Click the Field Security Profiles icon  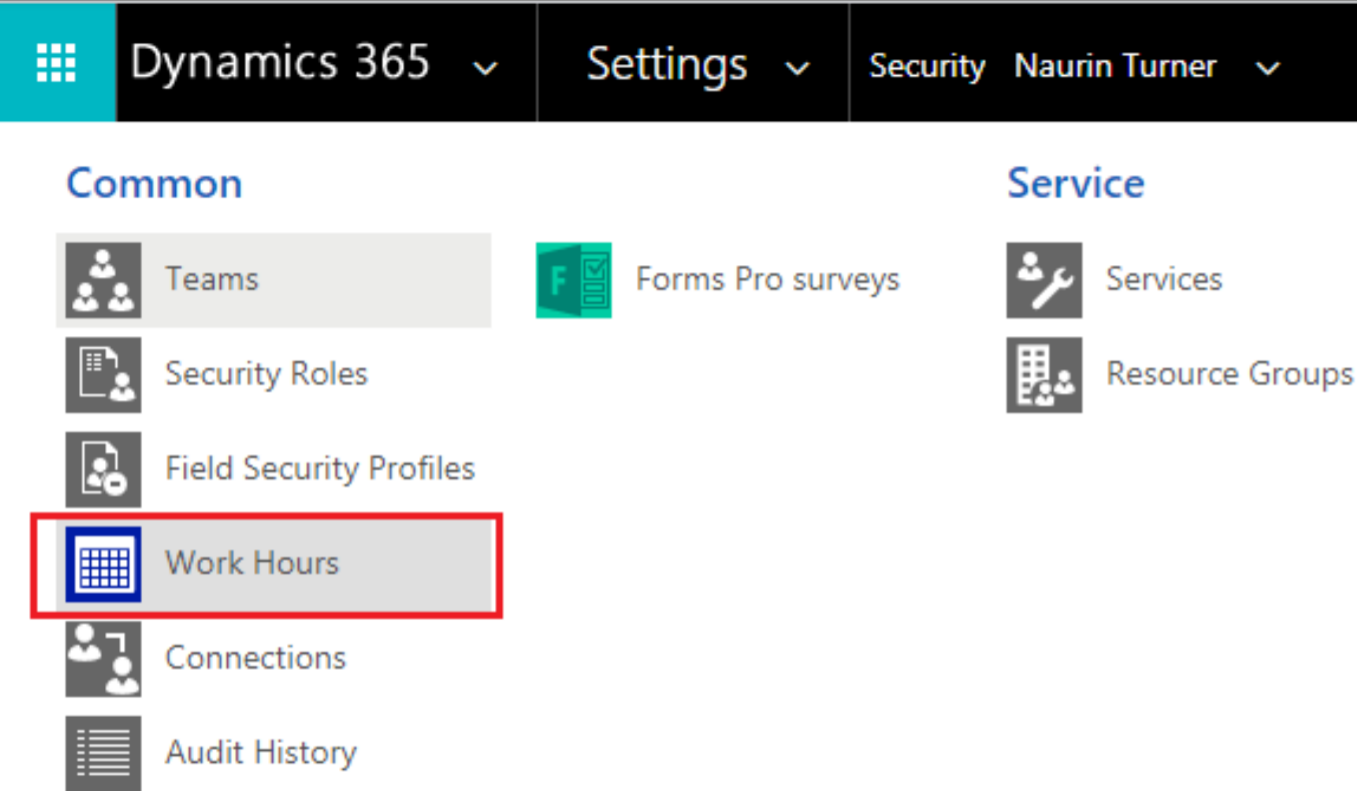(x=103, y=469)
